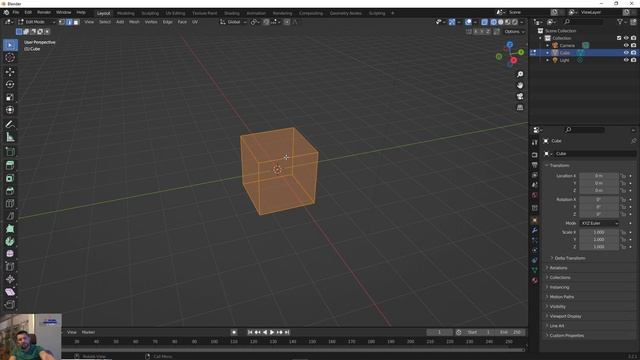Open the Mesh menu in viewport header

click(134, 22)
